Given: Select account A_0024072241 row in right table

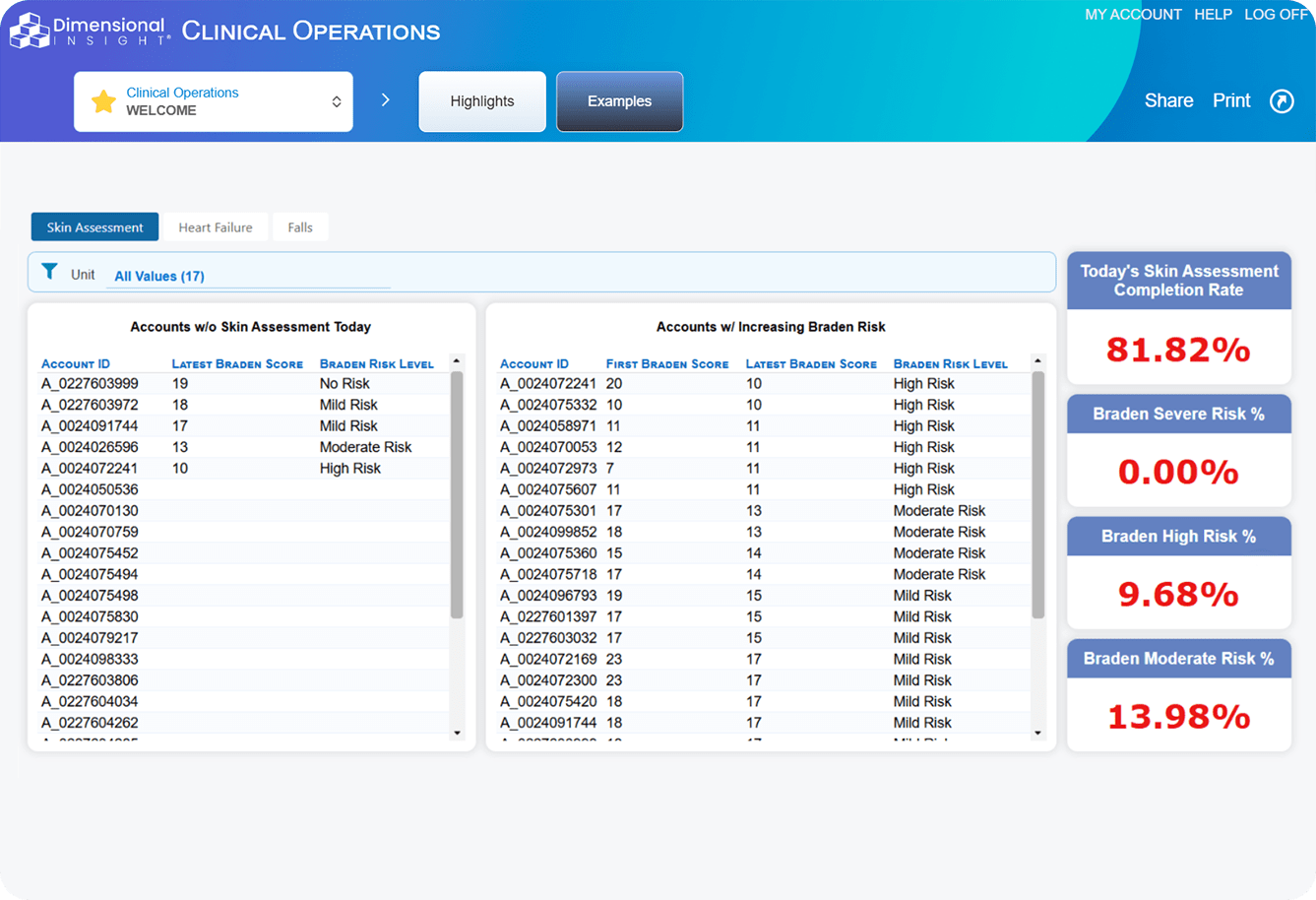Looking at the screenshot, I should tap(548, 384).
